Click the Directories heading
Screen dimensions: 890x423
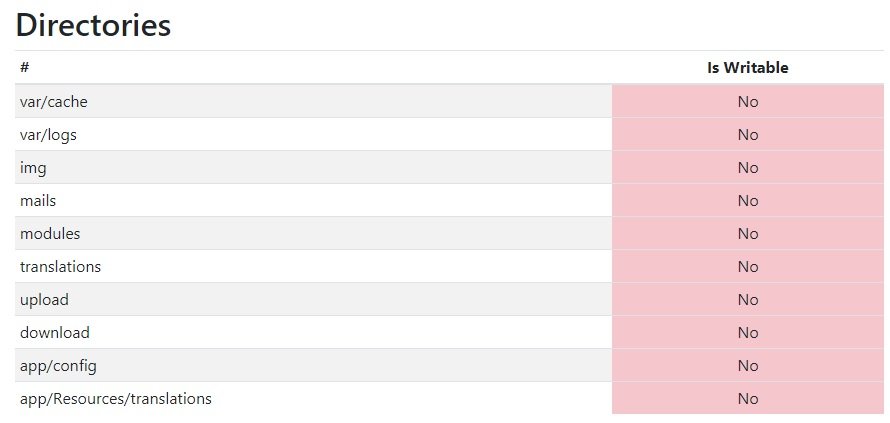click(x=93, y=25)
